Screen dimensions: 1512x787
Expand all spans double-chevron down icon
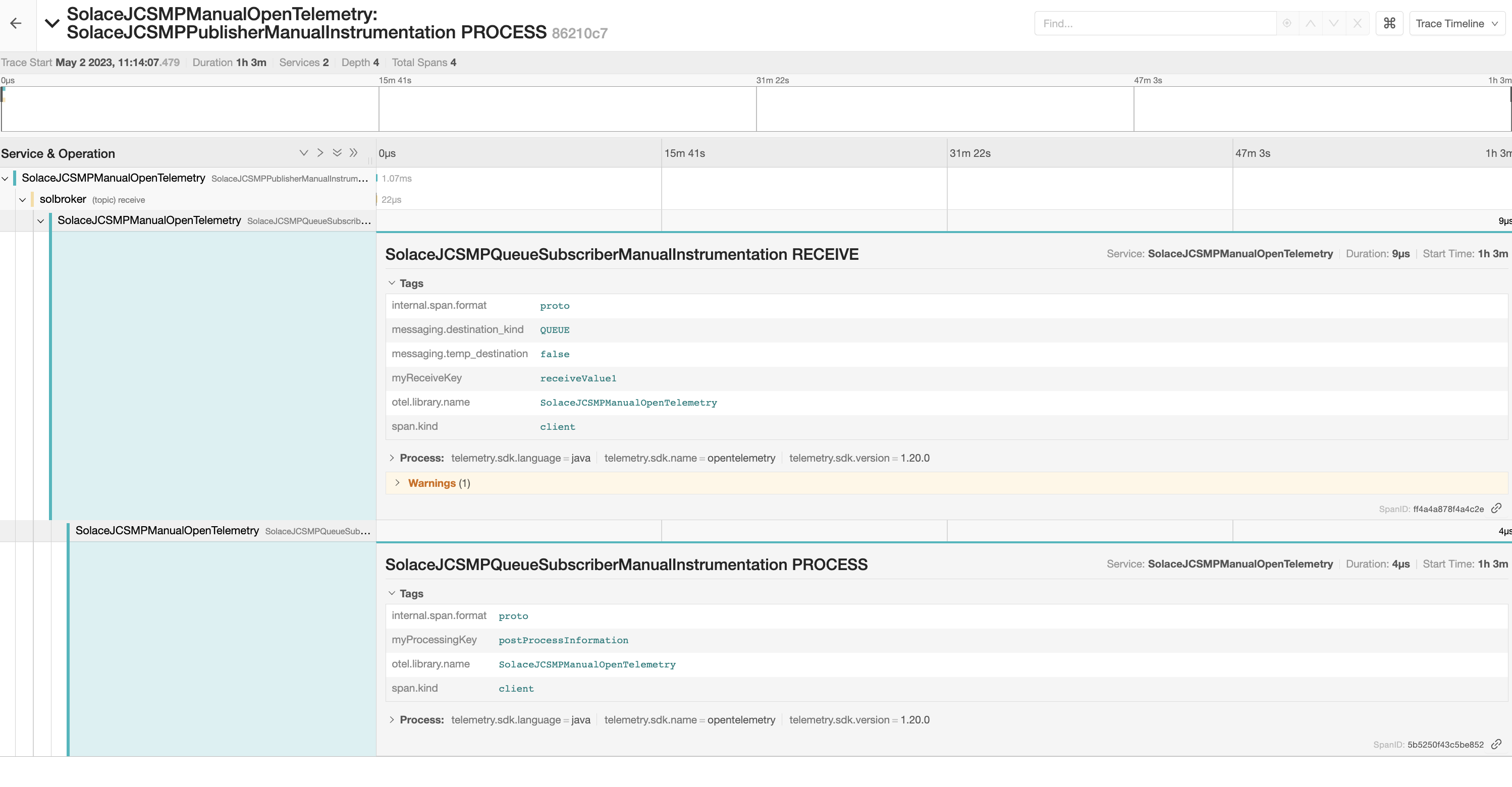coord(337,152)
